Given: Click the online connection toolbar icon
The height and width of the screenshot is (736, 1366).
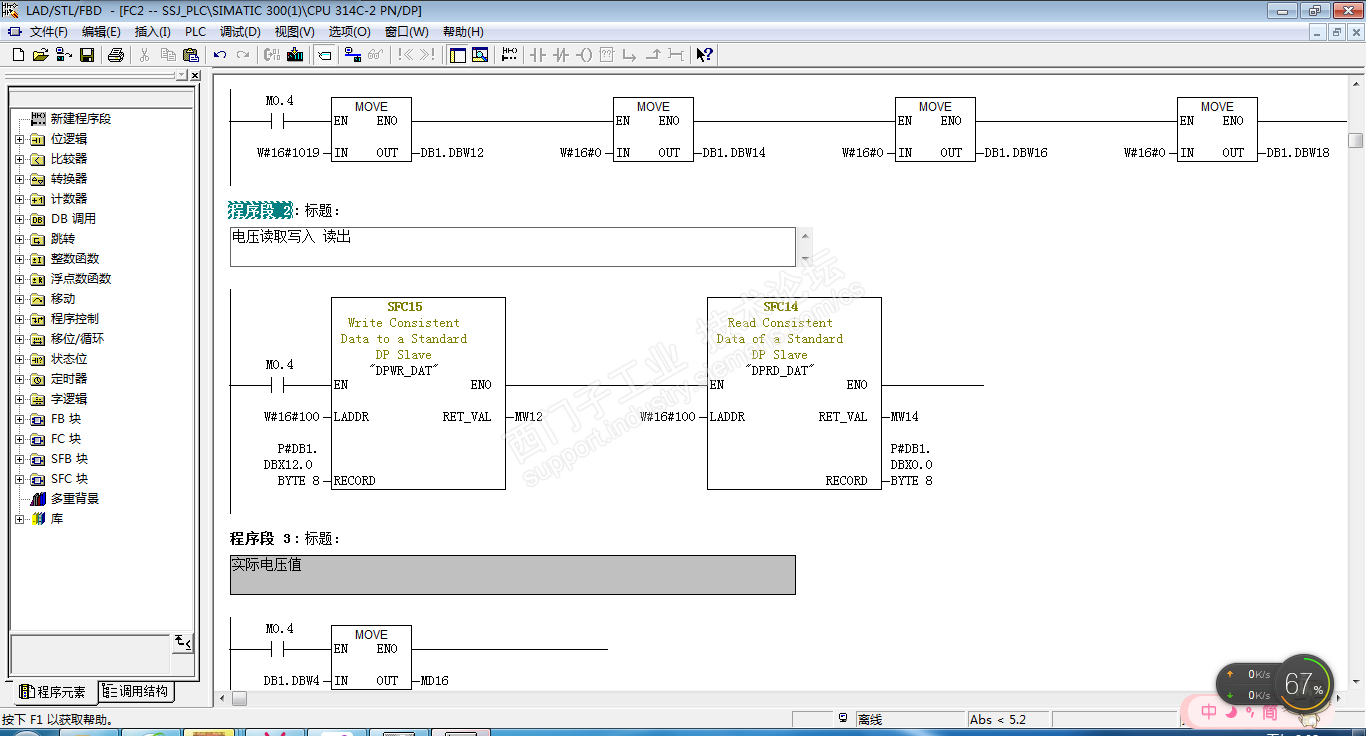Looking at the screenshot, I should coord(353,55).
